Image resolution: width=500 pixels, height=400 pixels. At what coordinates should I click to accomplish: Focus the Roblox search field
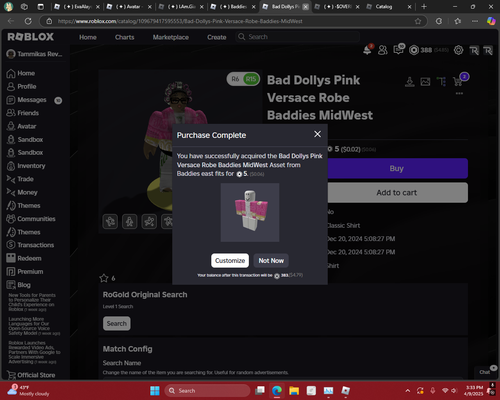coord(298,37)
